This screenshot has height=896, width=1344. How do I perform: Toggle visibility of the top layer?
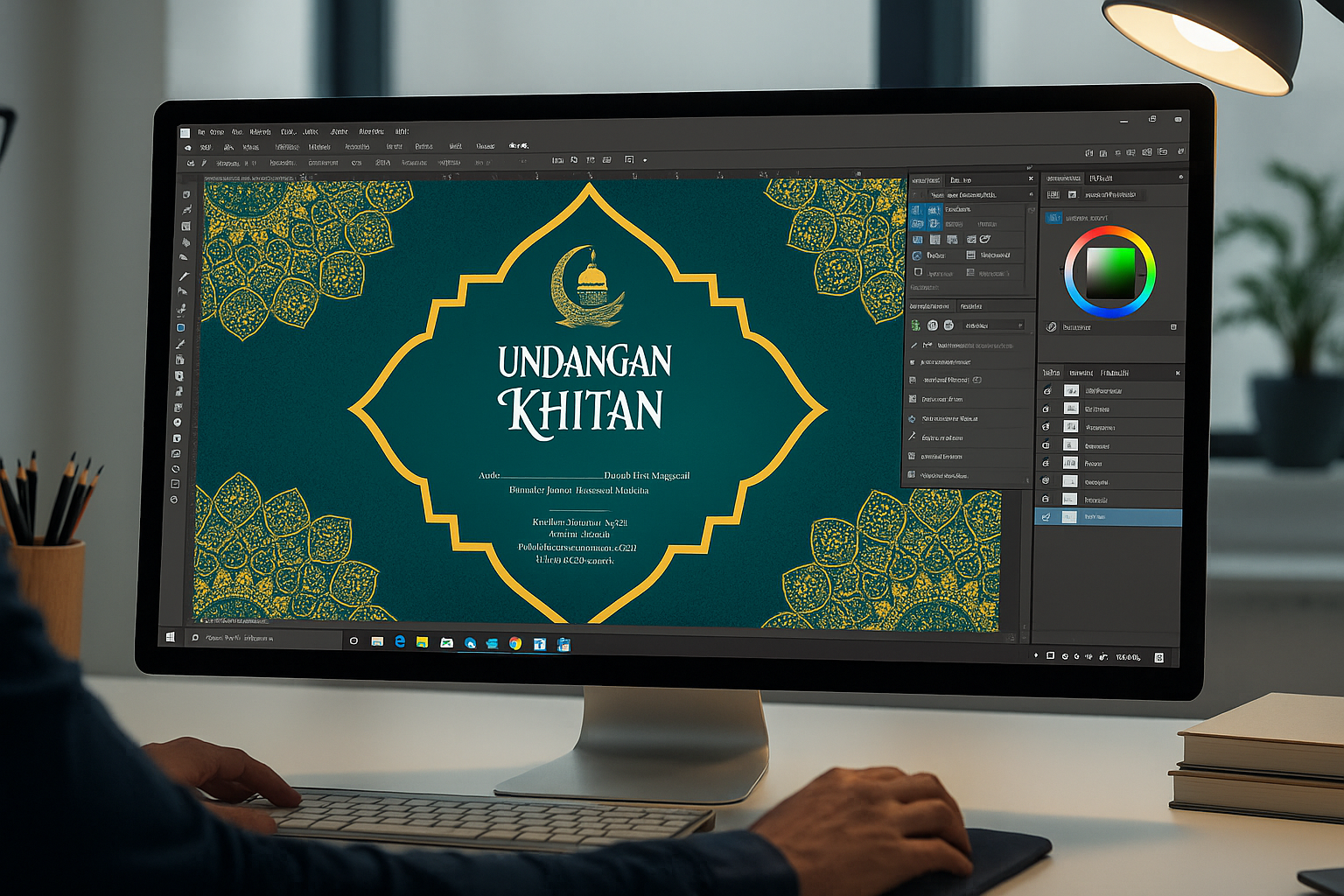(1046, 390)
